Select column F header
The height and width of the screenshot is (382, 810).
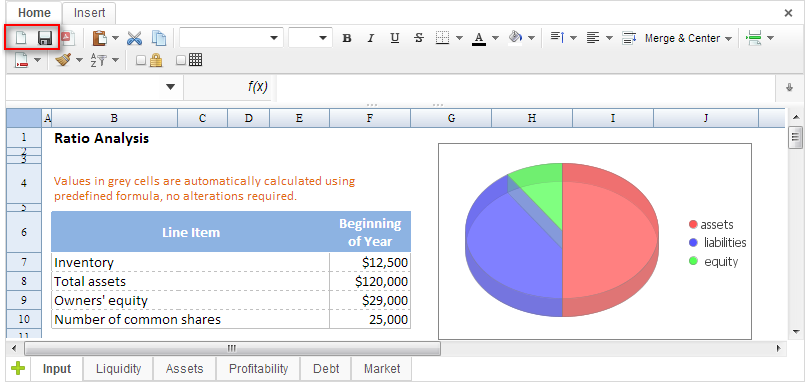(x=370, y=118)
